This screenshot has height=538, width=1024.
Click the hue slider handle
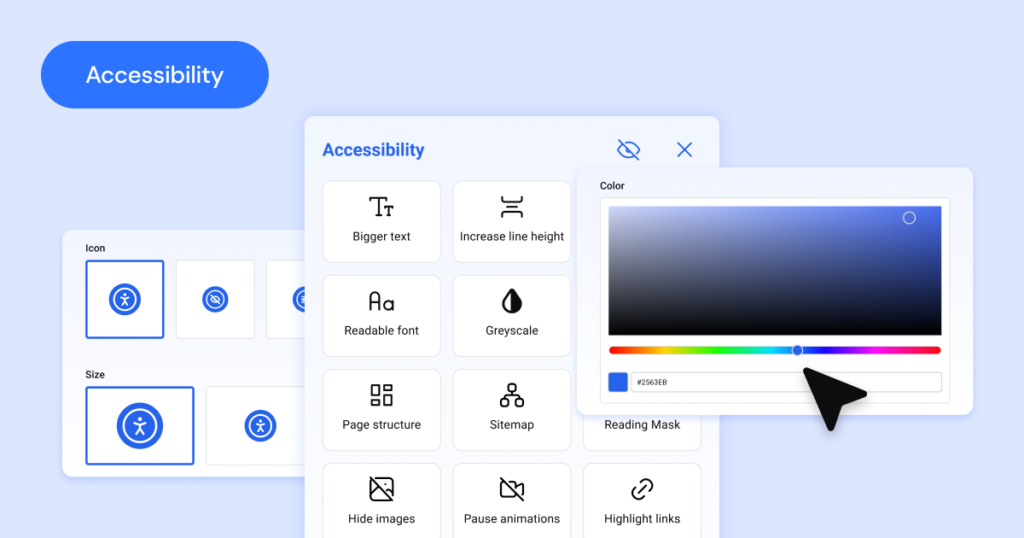797,350
